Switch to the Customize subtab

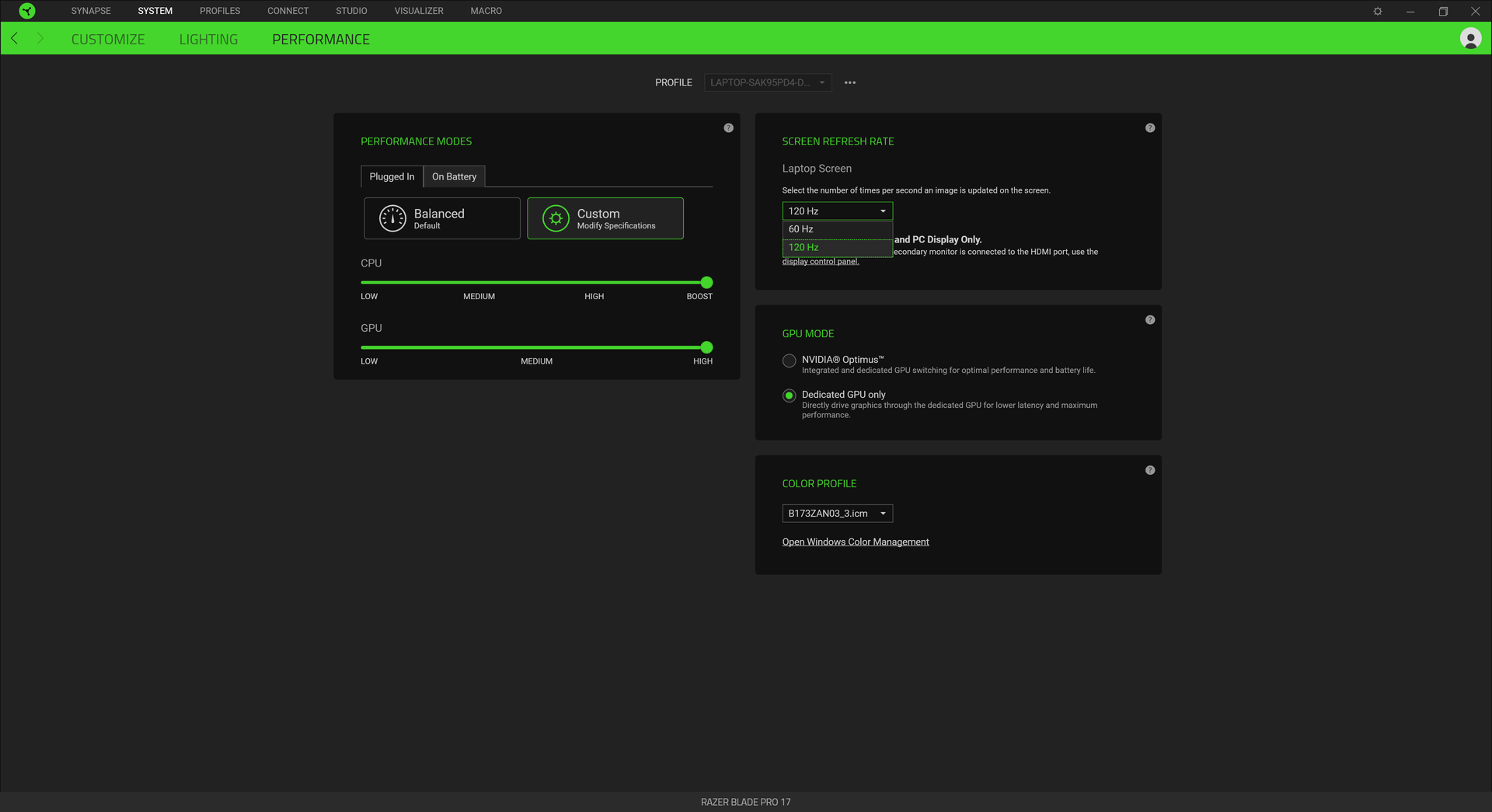(x=108, y=39)
